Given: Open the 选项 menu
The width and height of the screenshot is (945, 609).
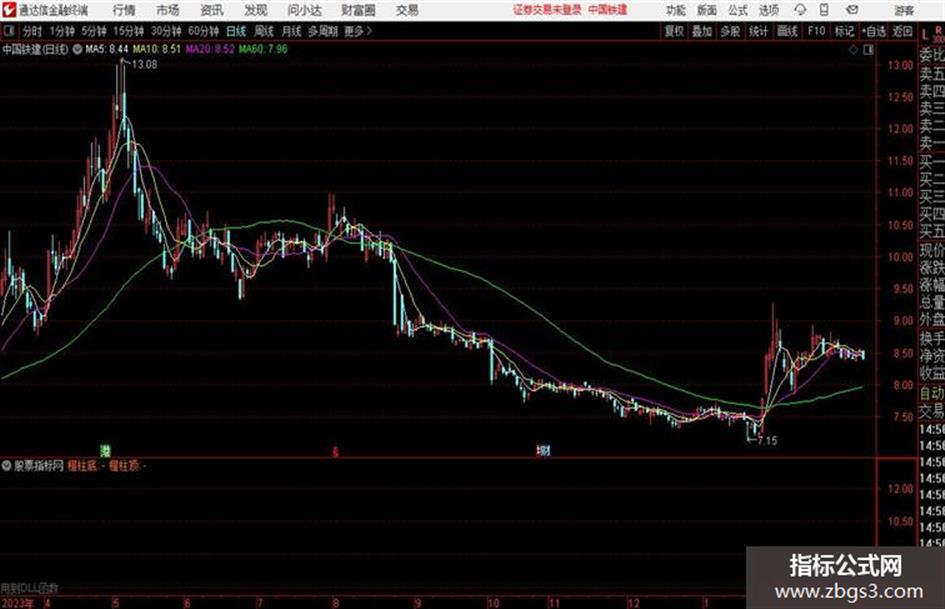Looking at the screenshot, I should pos(768,10).
